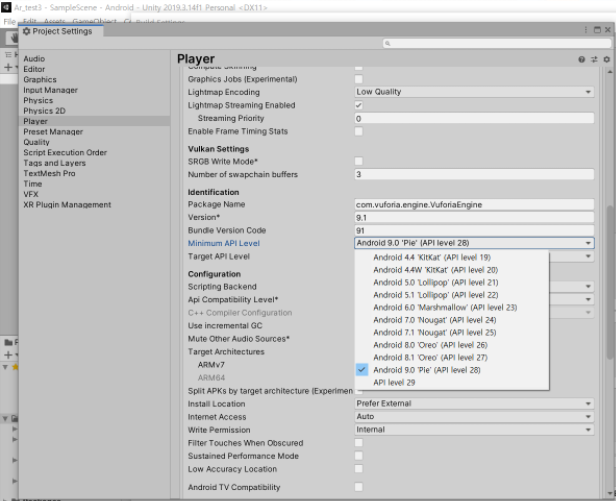Enable Sustained Performance Mode checkbox
Image resolution: width=616 pixels, height=501 pixels.
pos(359,456)
